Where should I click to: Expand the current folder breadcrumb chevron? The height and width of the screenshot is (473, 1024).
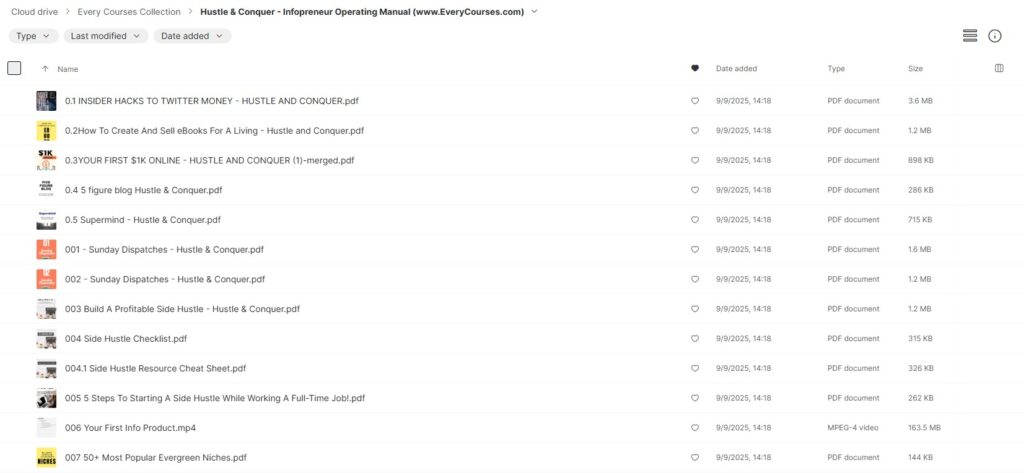(535, 12)
